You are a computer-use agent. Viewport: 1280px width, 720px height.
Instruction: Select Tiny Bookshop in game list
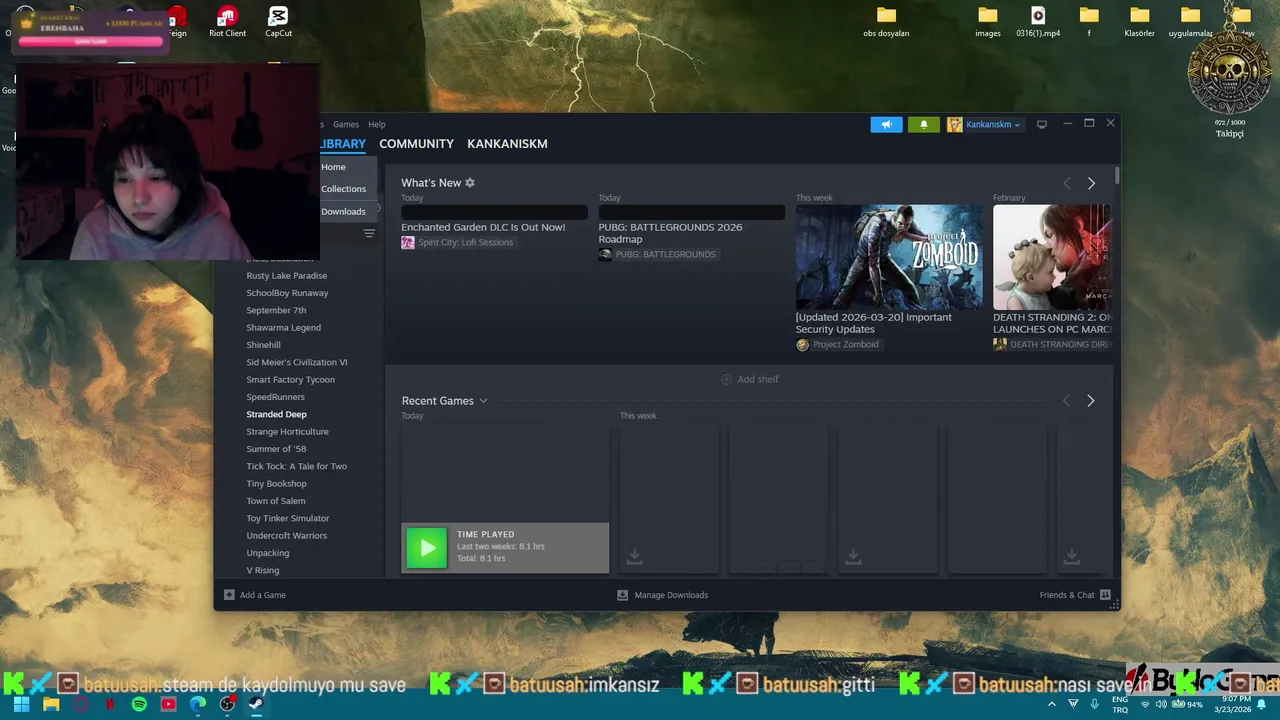coord(277,484)
